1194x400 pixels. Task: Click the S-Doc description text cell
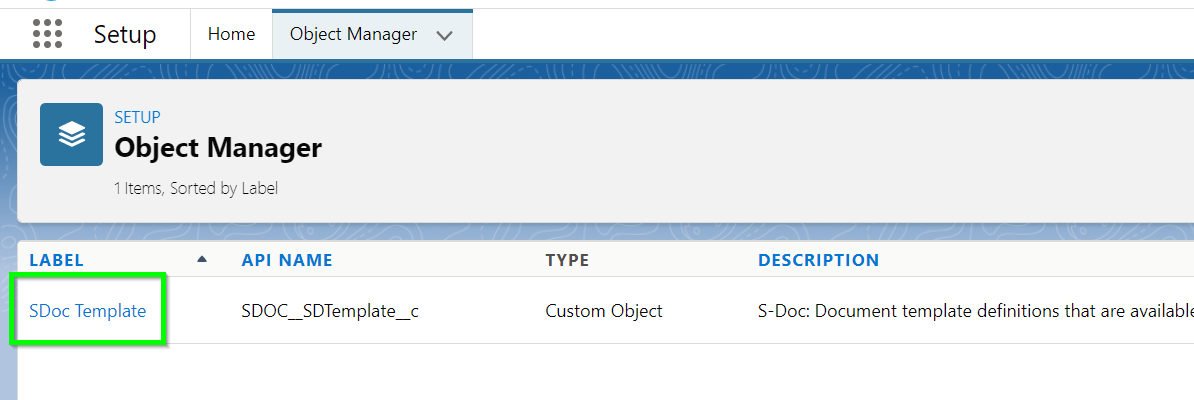point(975,311)
